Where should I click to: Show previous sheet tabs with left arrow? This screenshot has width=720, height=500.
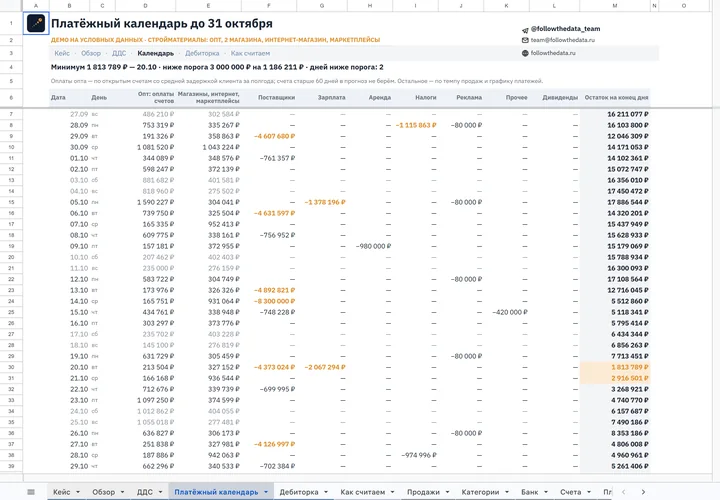point(623,492)
